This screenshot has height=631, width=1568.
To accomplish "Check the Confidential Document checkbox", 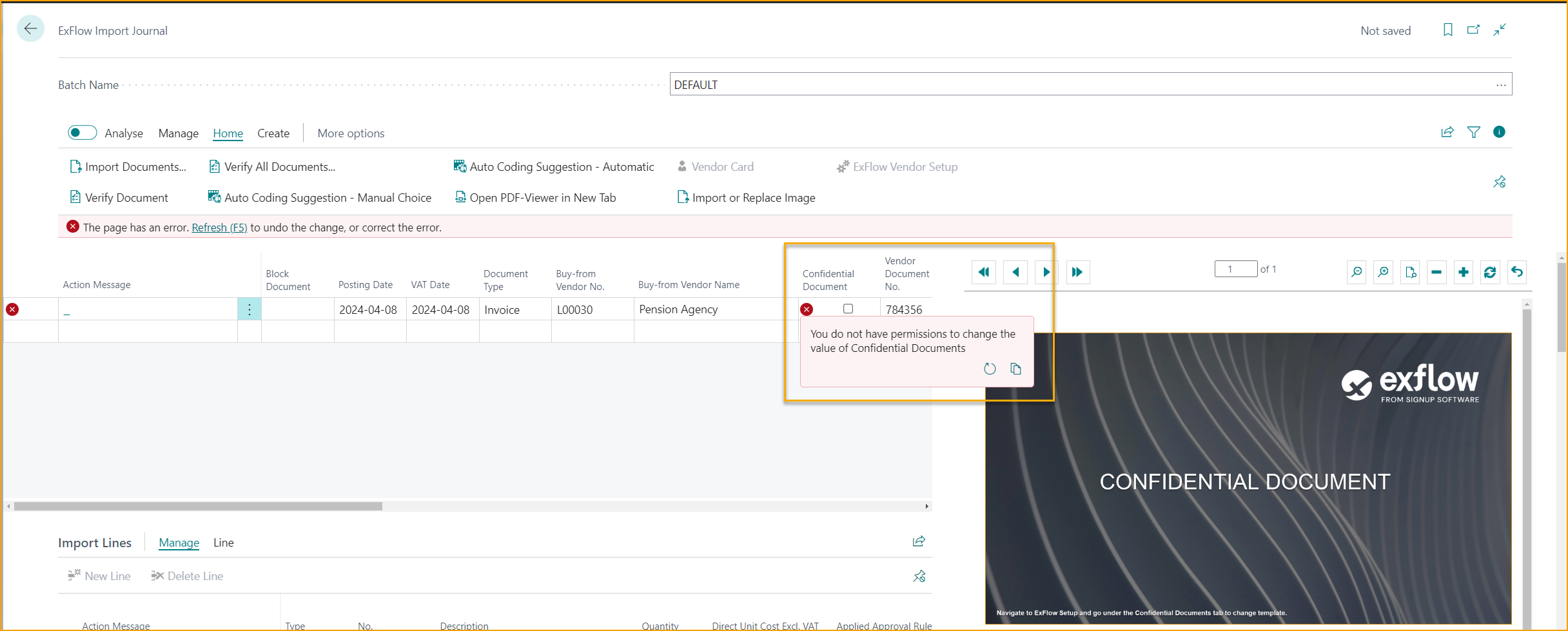I will (x=848, y=309).
